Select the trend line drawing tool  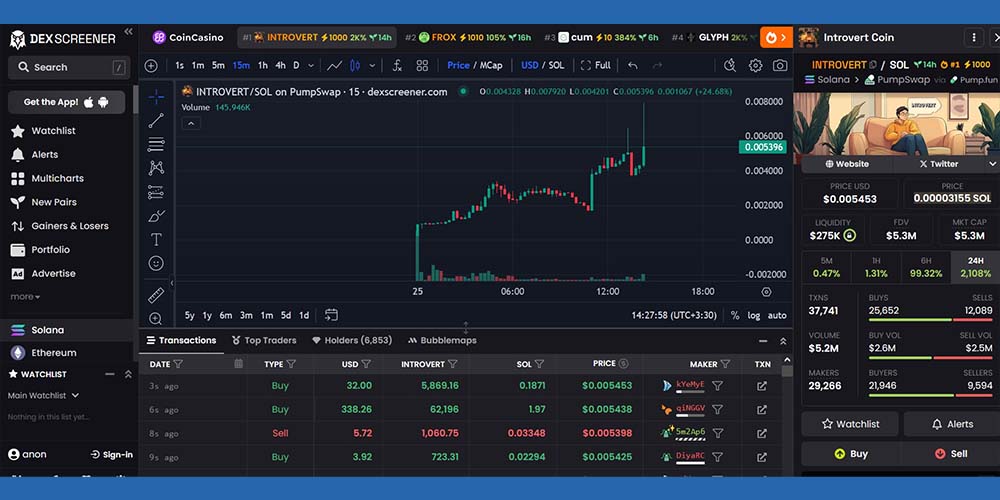[x=156, y=120]
